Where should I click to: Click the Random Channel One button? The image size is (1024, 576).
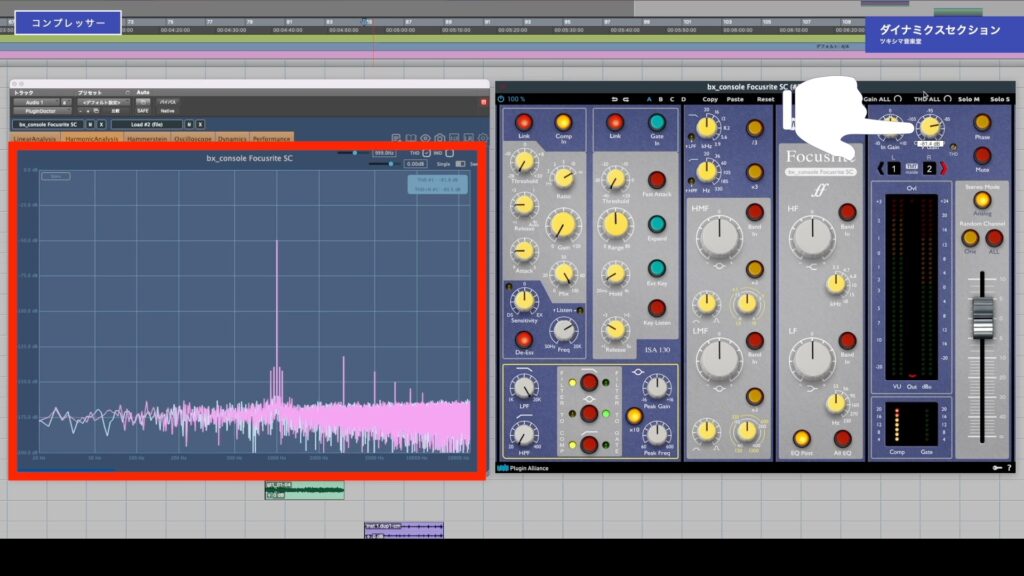(970, 238)
